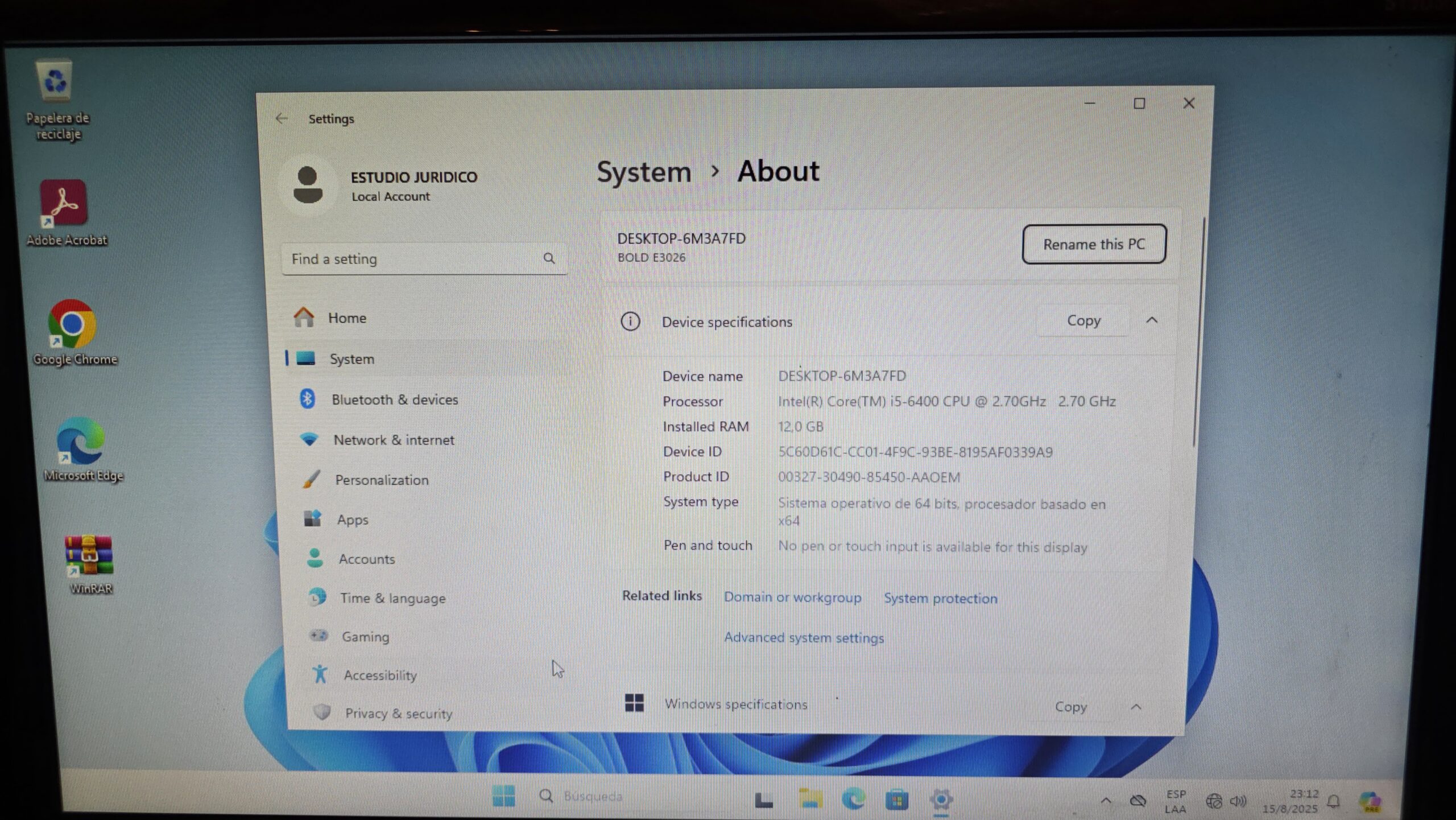Minimize the Settings window

tap(1090, 104)
